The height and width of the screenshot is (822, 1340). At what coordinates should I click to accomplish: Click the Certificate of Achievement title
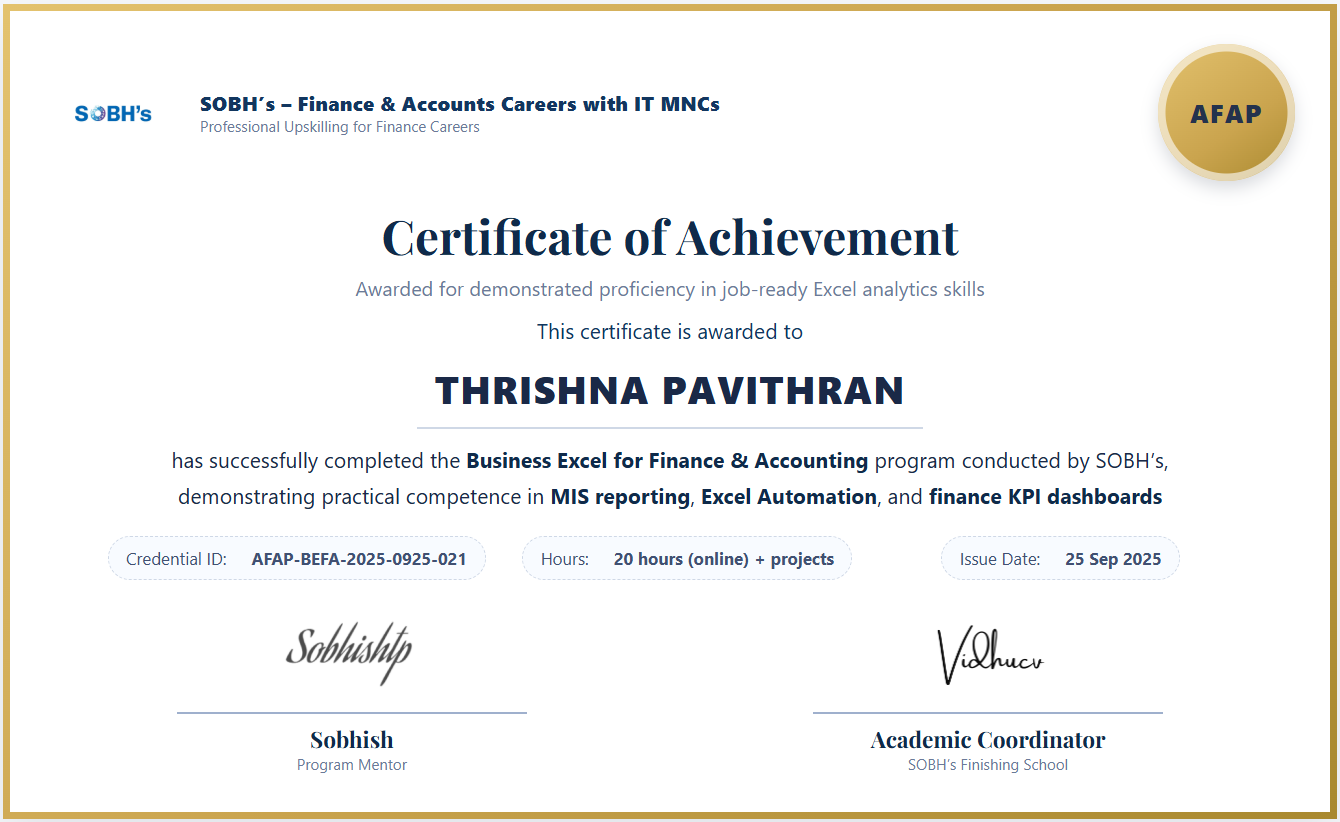[x=670, y=238]
